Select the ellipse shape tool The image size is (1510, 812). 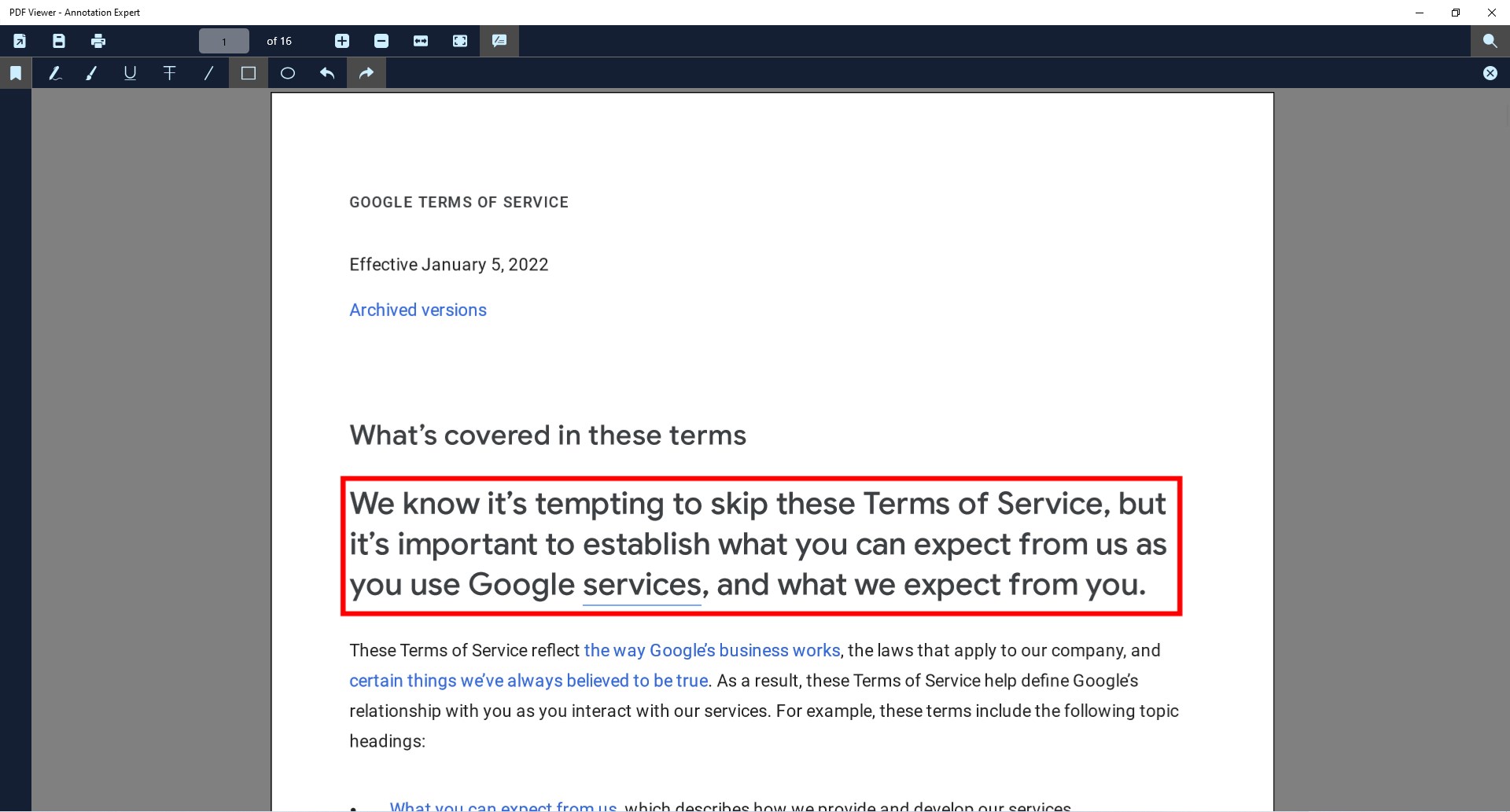click(288, 73)
